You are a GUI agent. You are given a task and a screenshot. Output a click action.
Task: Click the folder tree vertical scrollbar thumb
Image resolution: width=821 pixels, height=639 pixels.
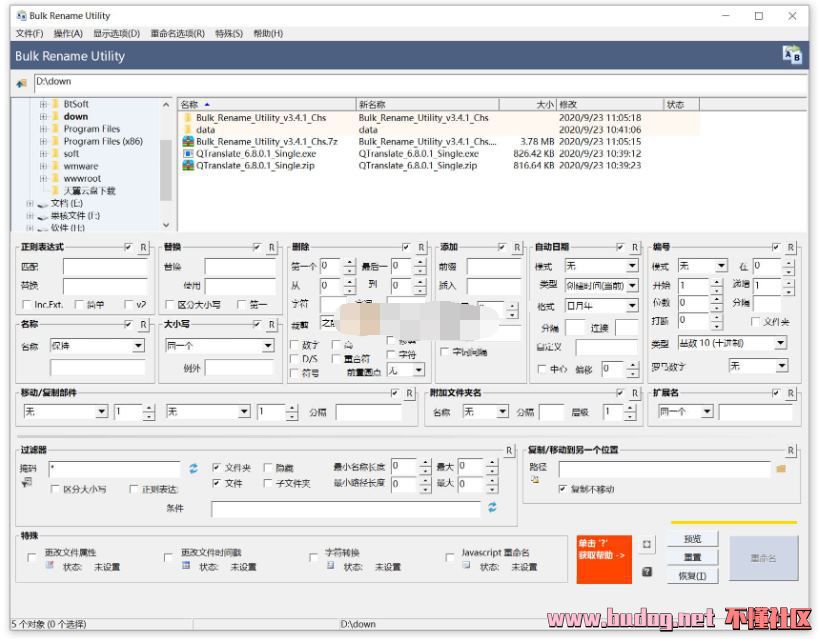165,171
